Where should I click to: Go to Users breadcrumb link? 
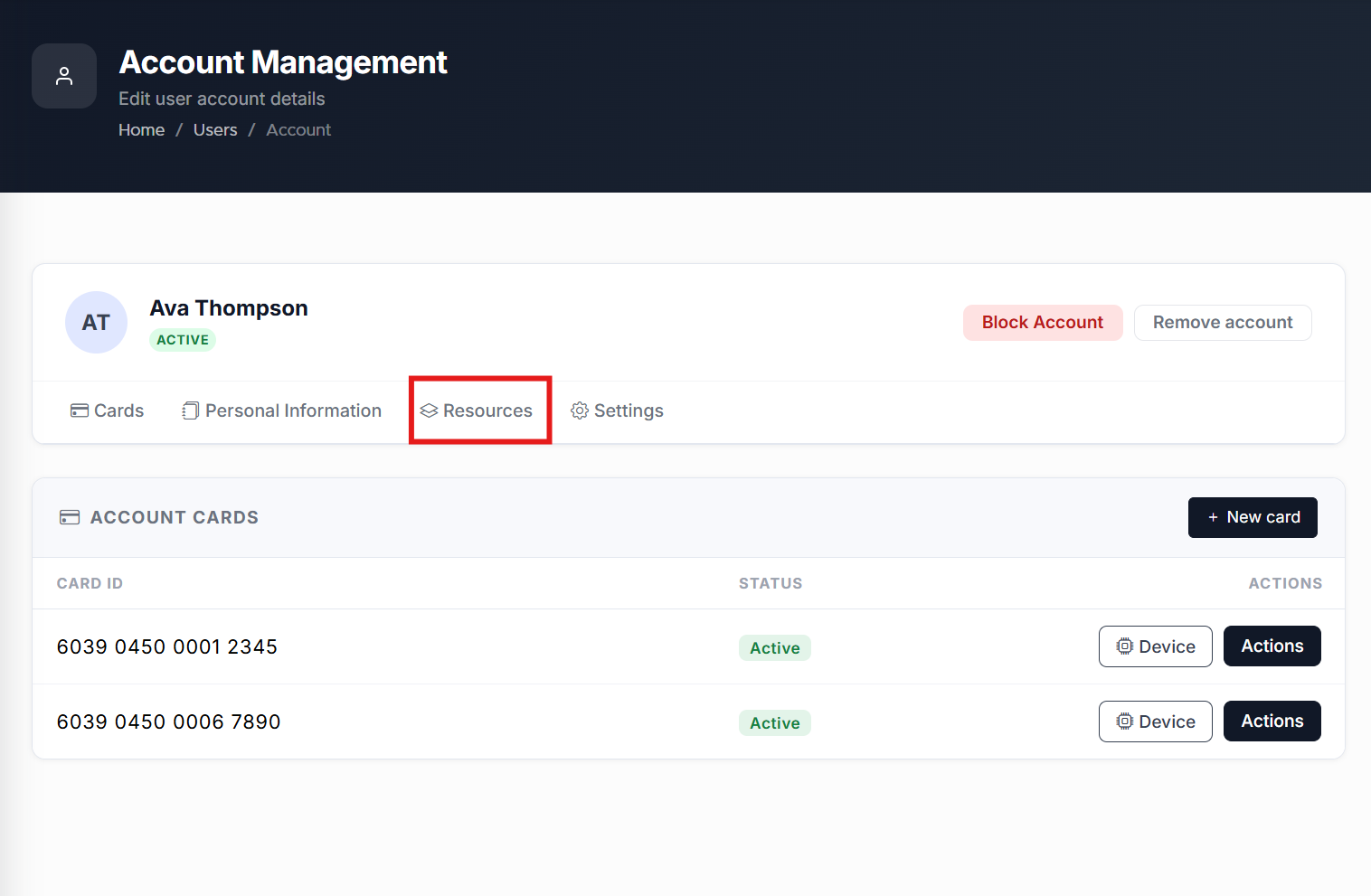tap(215, 130)
